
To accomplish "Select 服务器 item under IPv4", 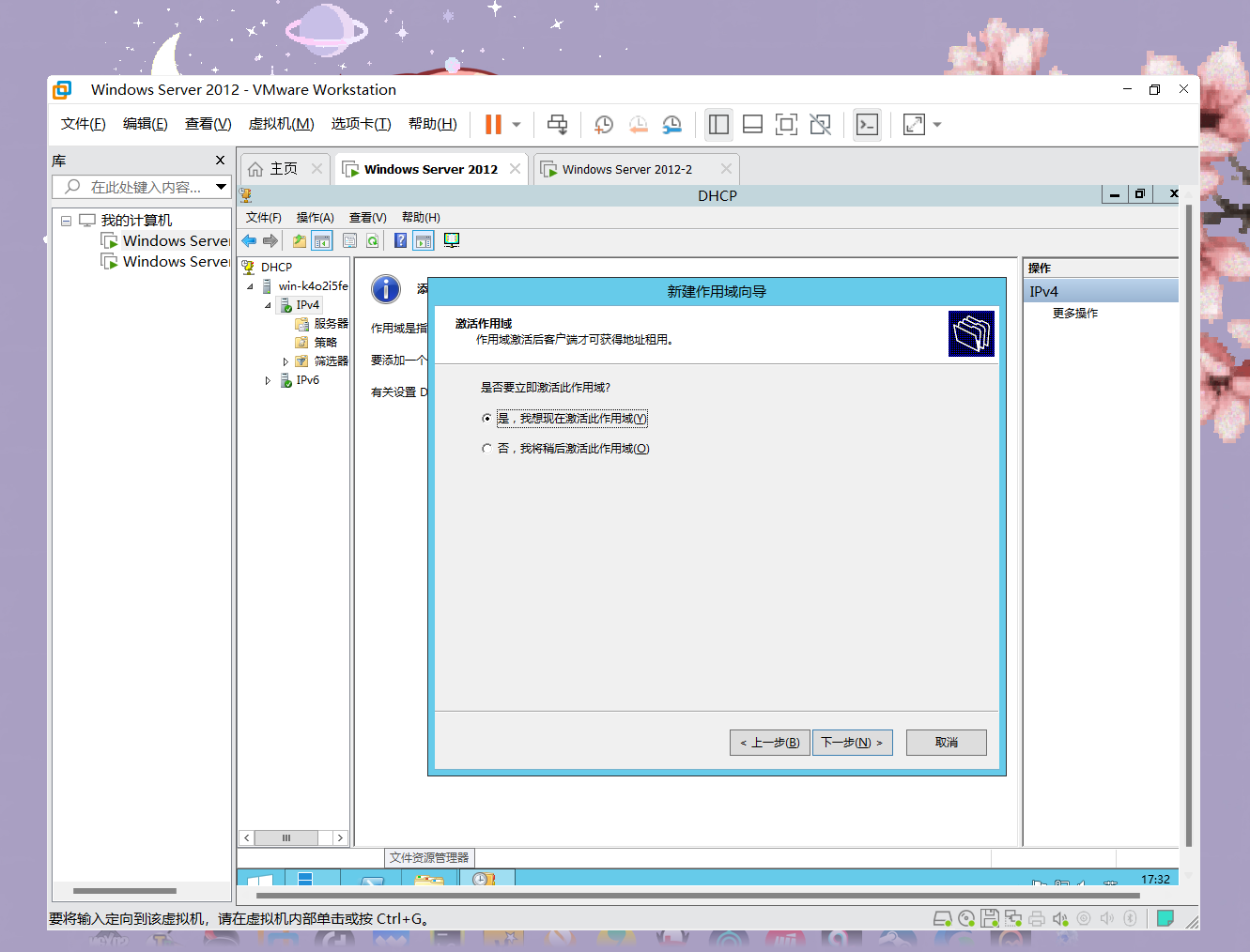I will 331,324.
